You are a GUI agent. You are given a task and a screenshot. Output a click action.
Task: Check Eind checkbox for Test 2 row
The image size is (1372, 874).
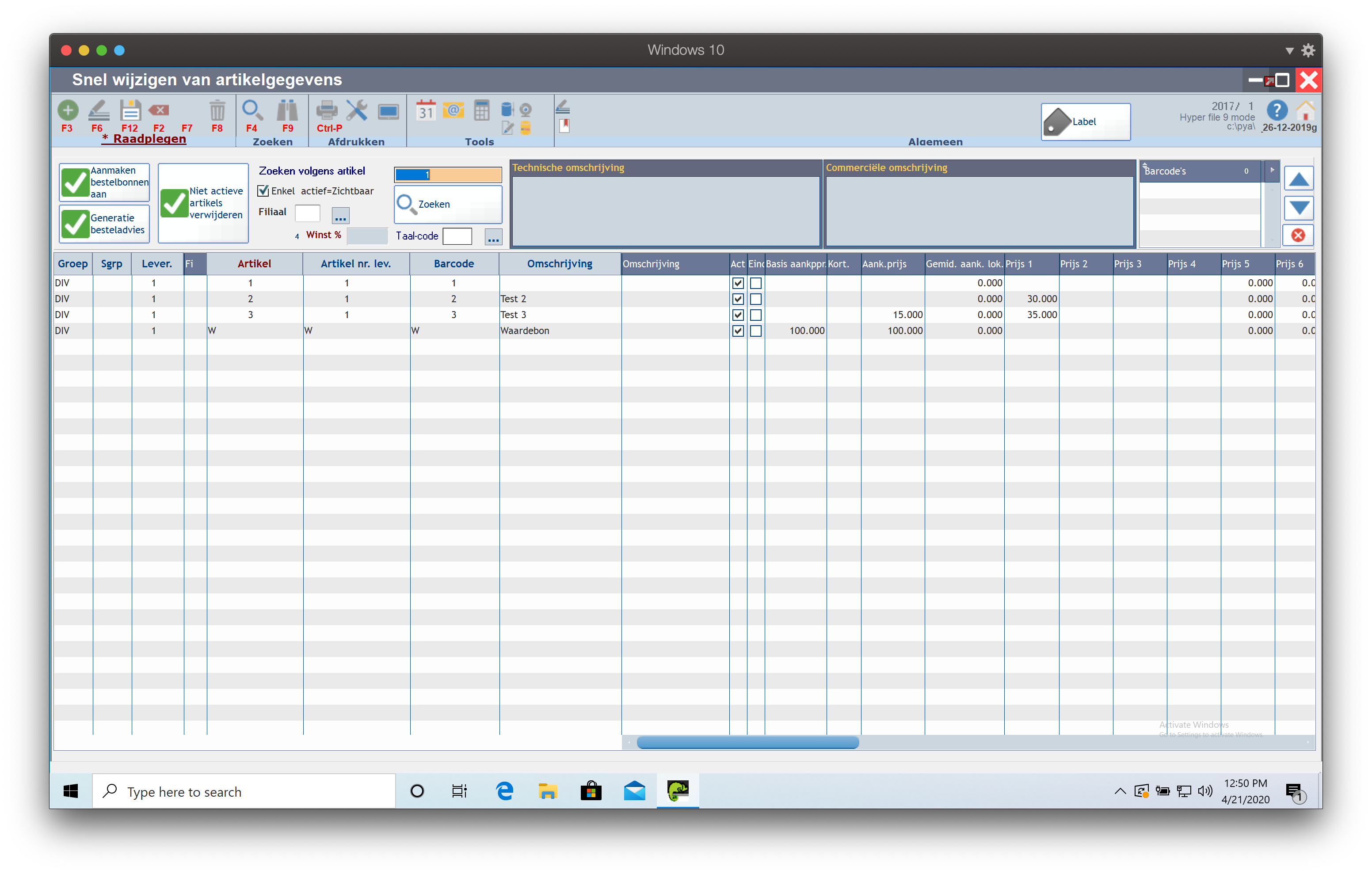pos(755,299)
